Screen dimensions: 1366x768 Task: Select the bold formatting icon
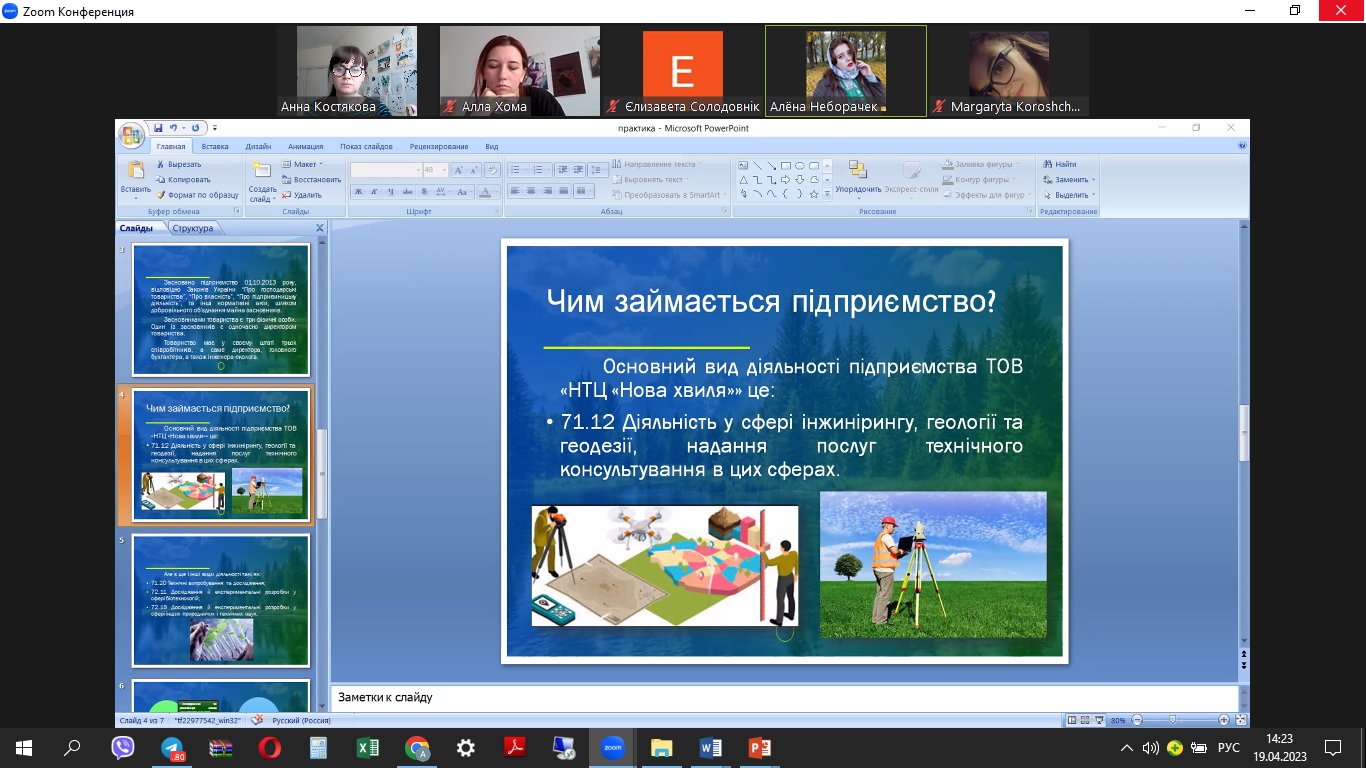[x=358, y=191]
